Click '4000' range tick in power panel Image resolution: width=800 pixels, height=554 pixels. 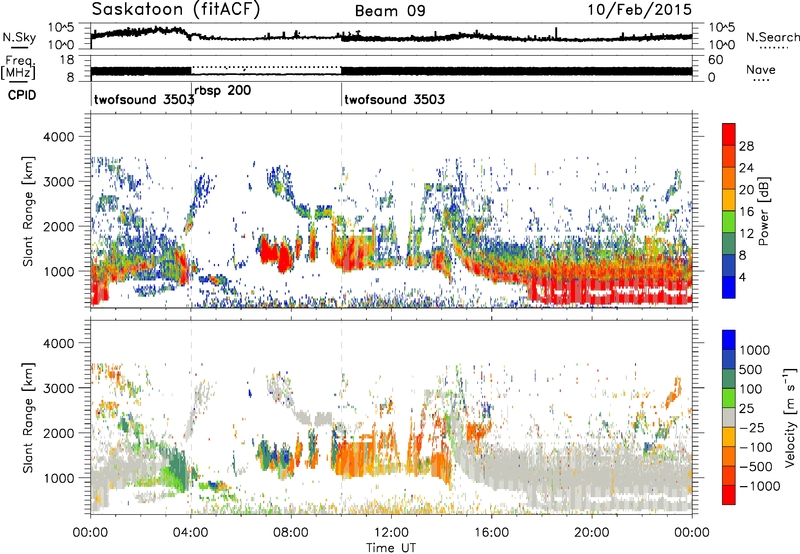coord(58,137)
